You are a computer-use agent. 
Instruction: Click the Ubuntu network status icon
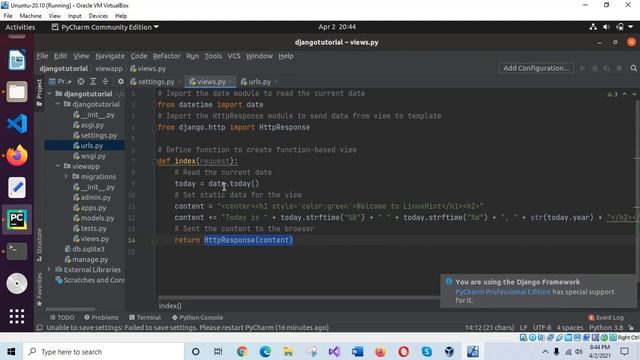coord(593,27)
